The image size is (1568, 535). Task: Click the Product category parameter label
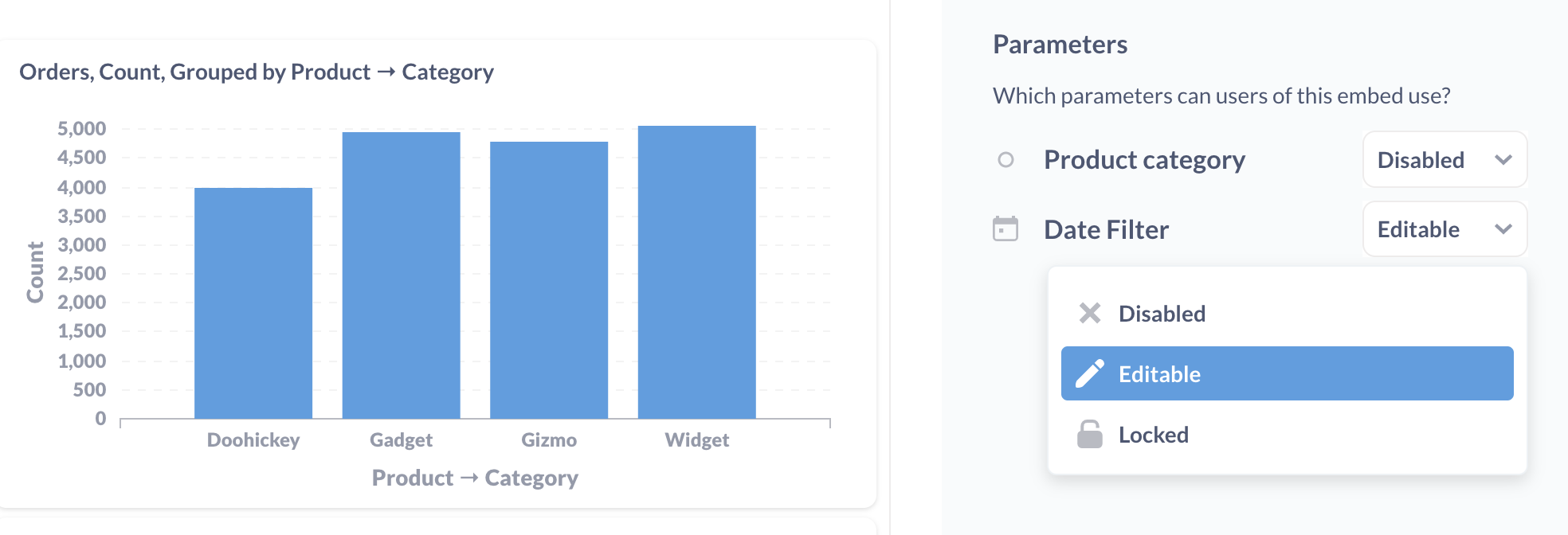(x=1144, y=160)
